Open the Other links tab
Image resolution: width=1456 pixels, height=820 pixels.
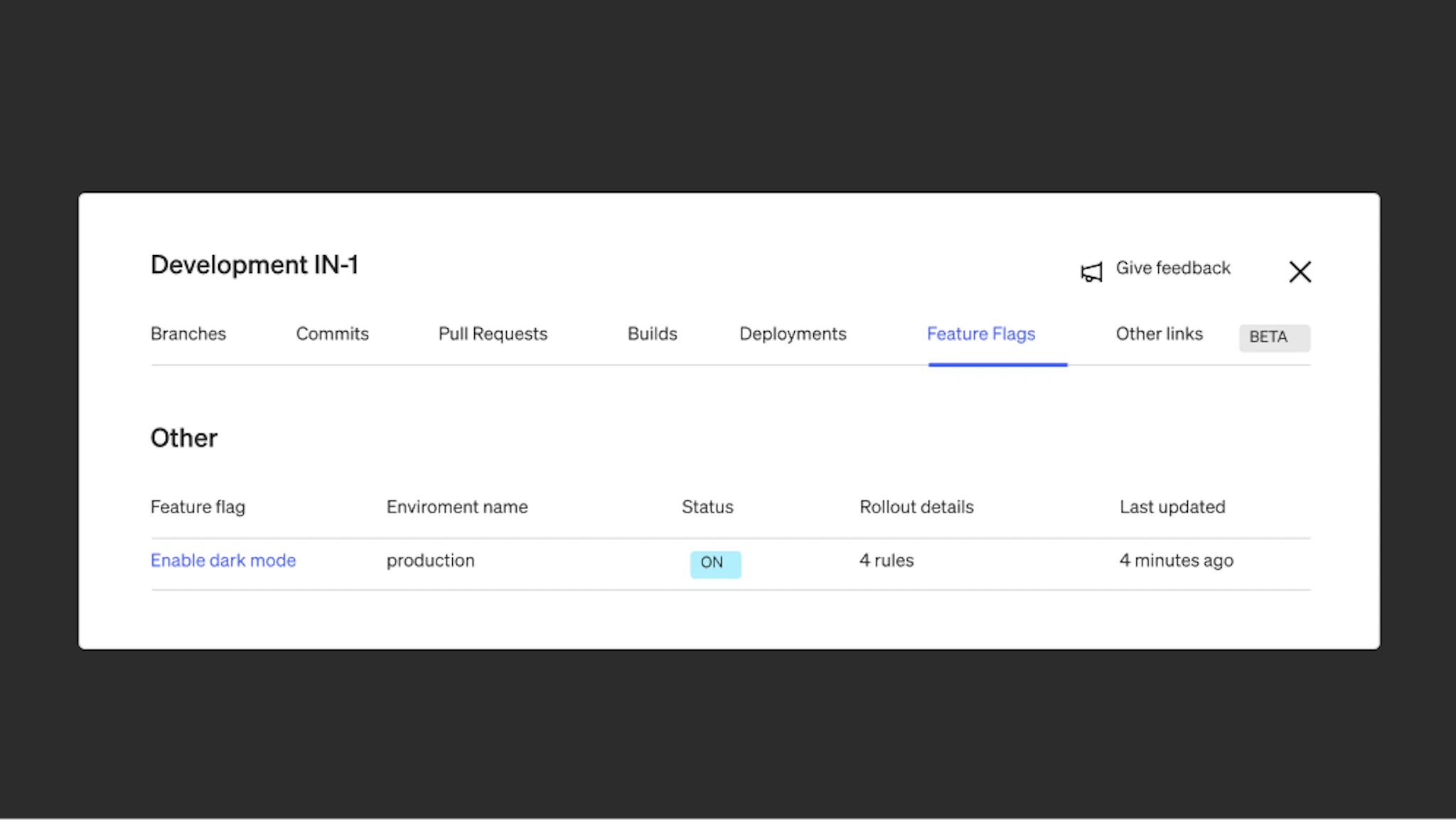point(1159,334)
